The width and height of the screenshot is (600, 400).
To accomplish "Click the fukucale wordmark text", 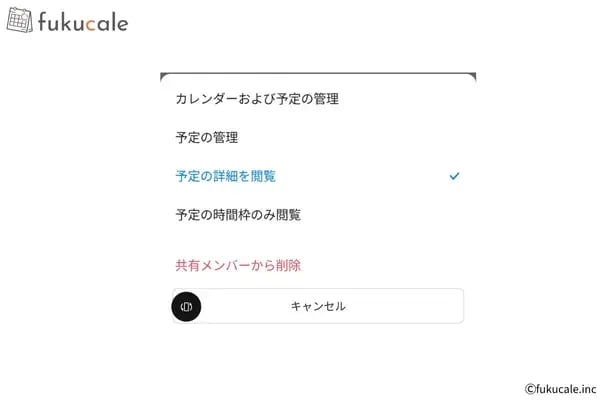I will [x=83, y=22].
